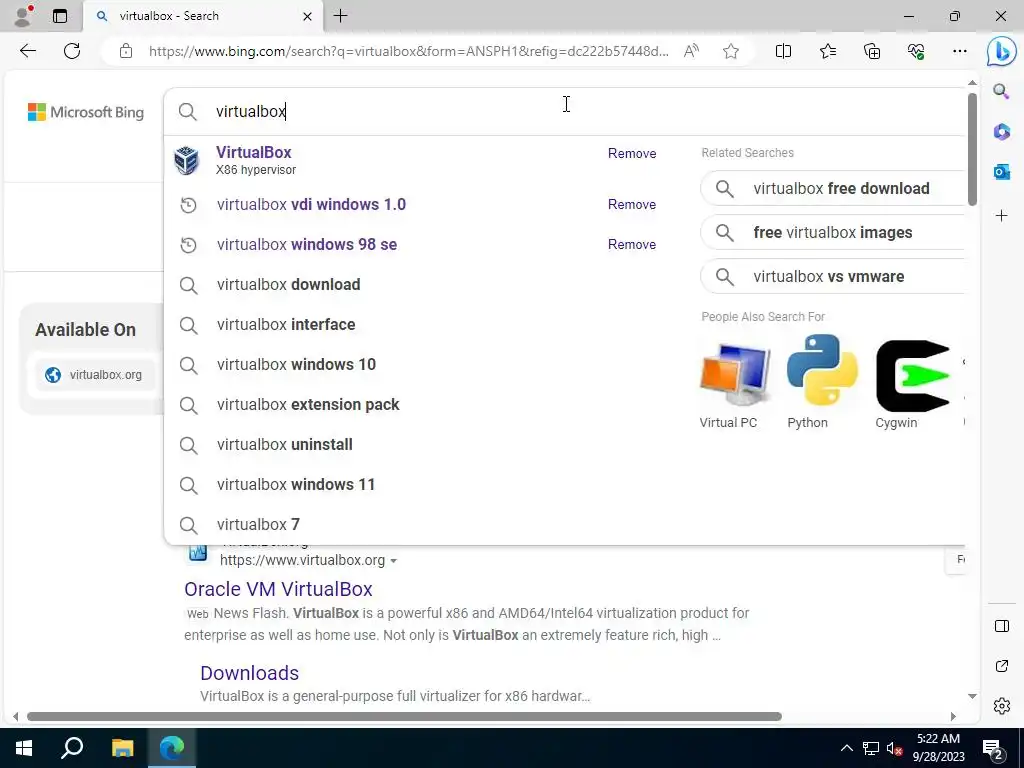
Task: Click the search magnifier in search box
Action: 187,112
